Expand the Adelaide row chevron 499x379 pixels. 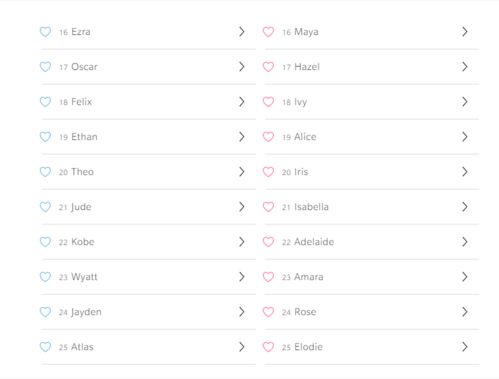pyautogui.click(x=465, y=242)
